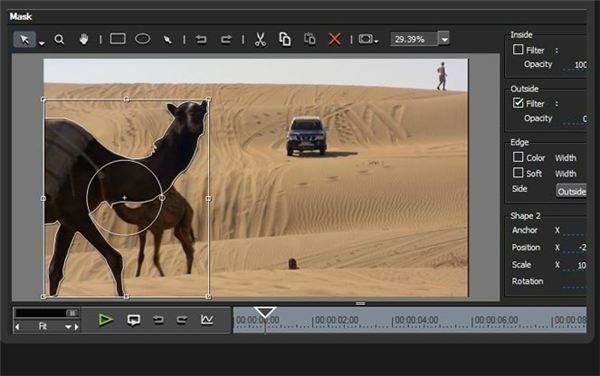This screenshot has height=376, width=600.
Task: Click the Position X value
Action: click(582, 248)
